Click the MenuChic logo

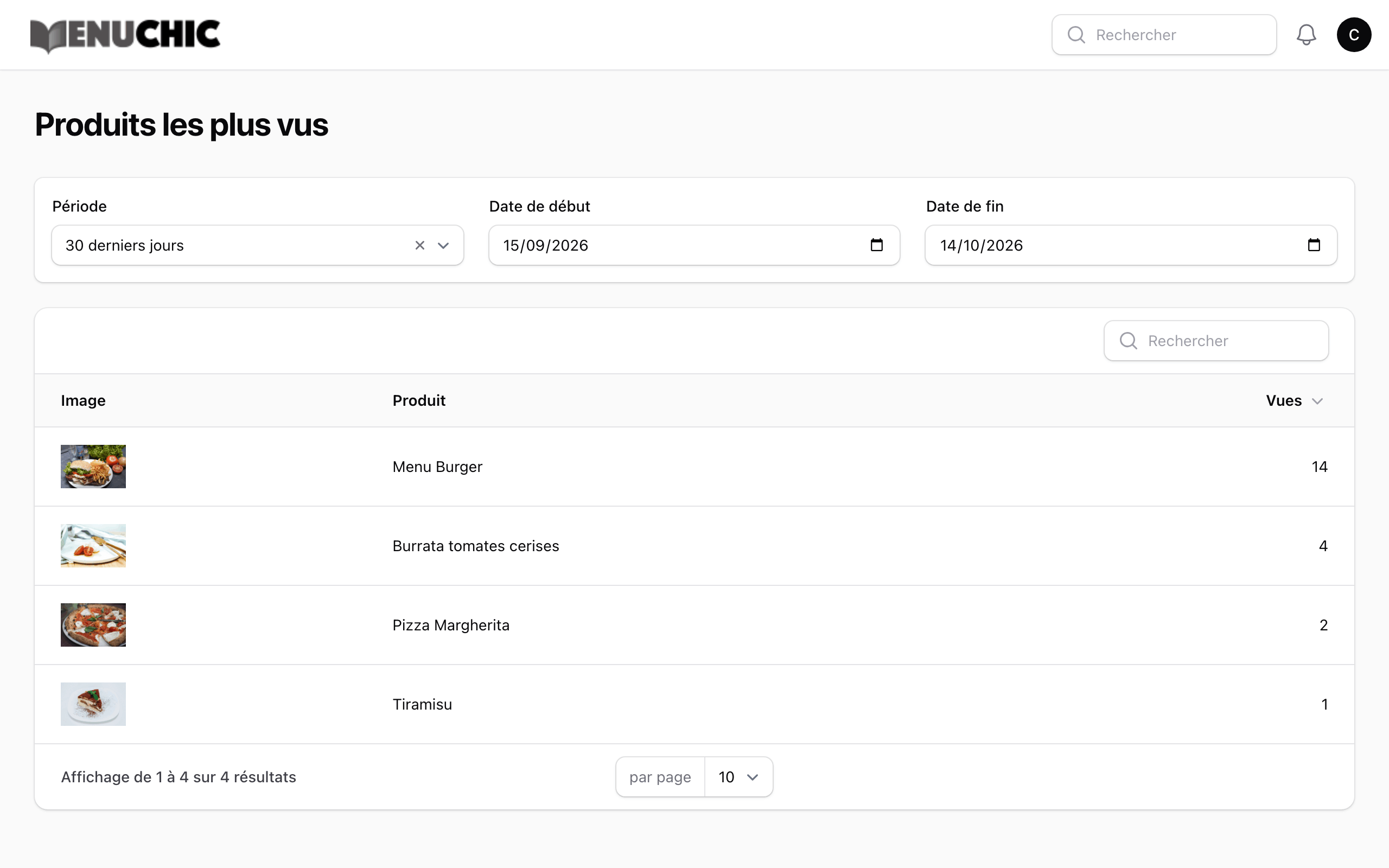[125, 36]
